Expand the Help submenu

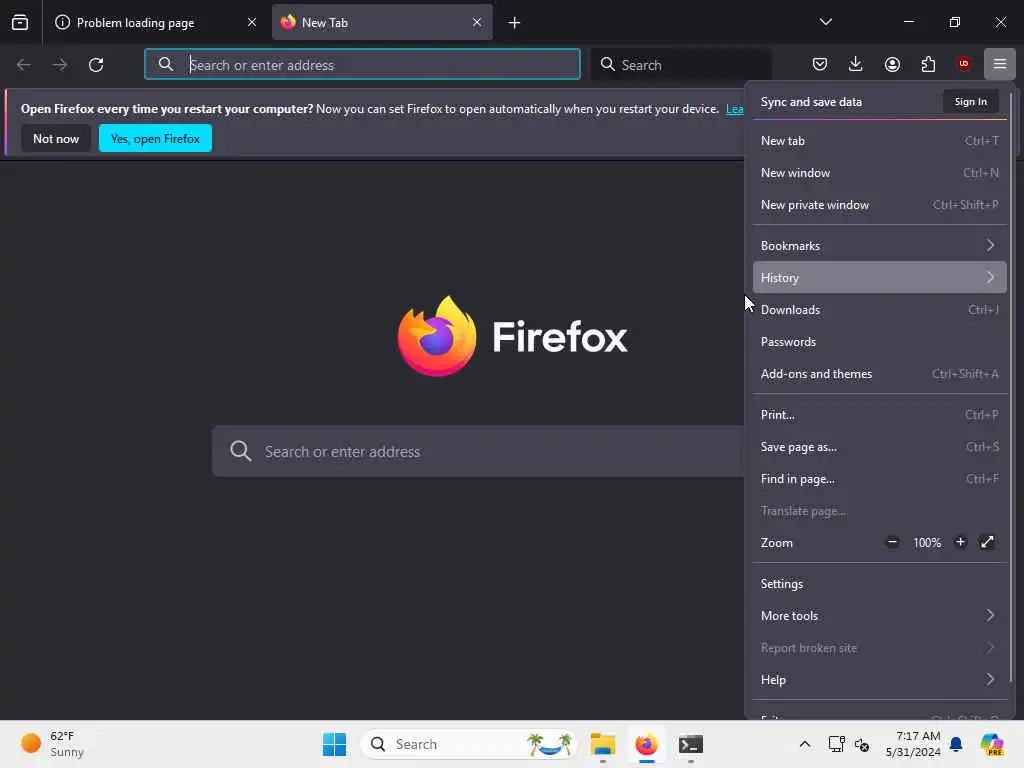[x=879, y=679]
